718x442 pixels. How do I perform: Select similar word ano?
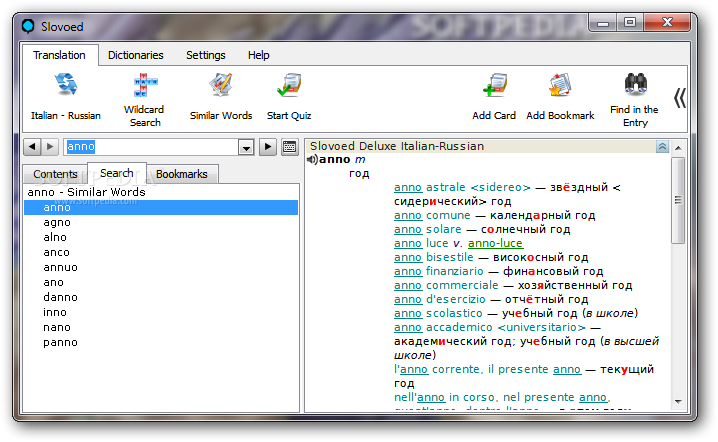[x=54, y=283]
